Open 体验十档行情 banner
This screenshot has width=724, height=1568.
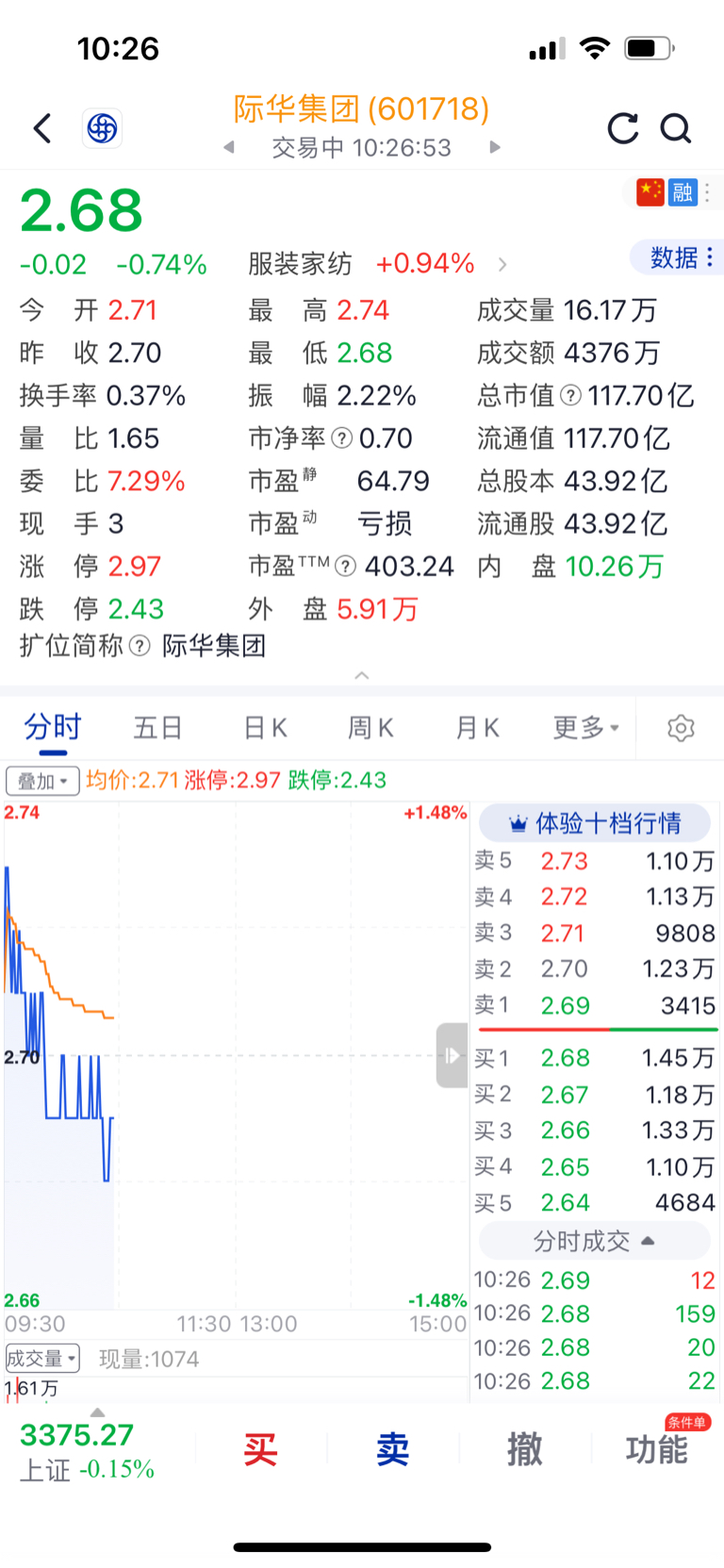(x=595, y=823)
